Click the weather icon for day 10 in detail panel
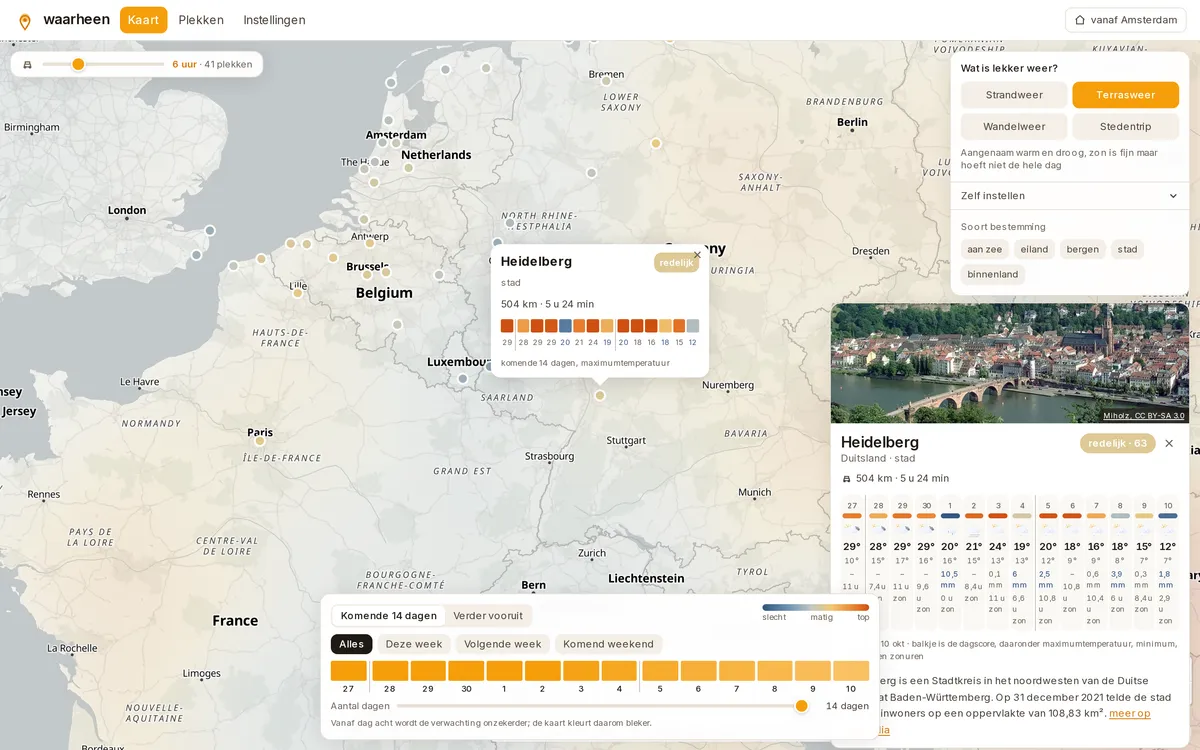This screenshot has width=1200, height=750. click(1168, 527)
